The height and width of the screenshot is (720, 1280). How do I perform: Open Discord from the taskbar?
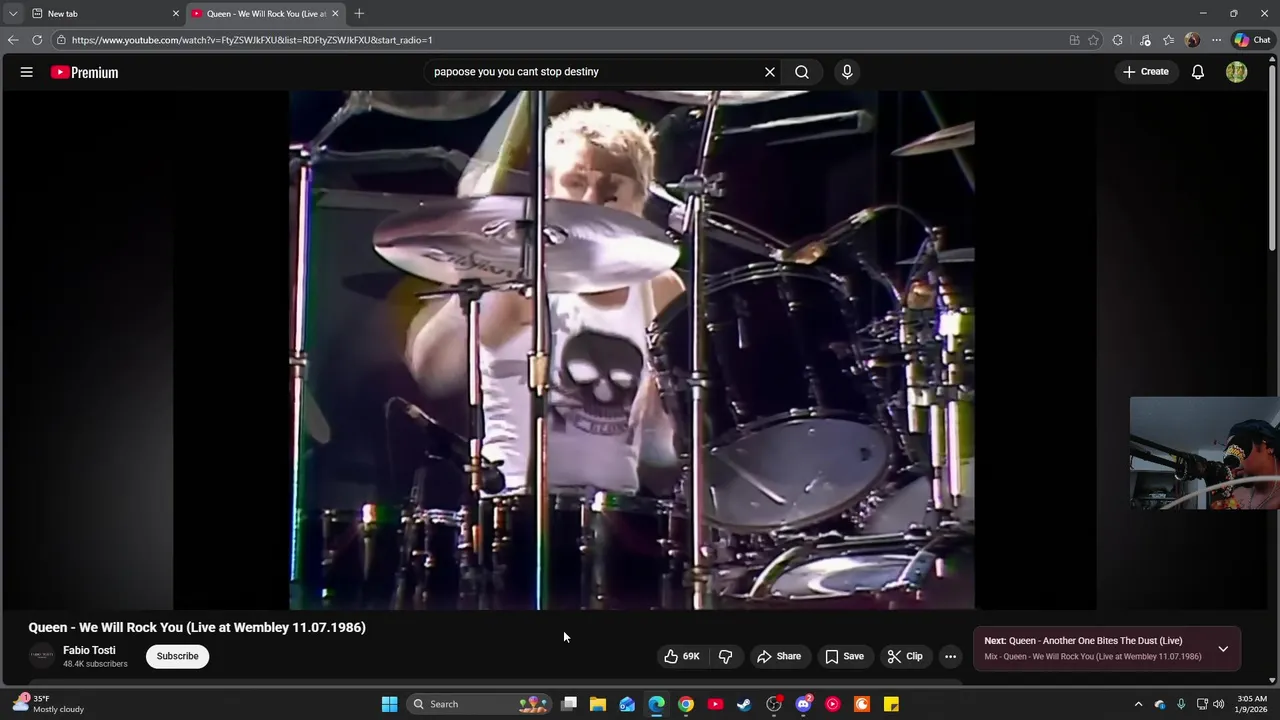point(803,704)
